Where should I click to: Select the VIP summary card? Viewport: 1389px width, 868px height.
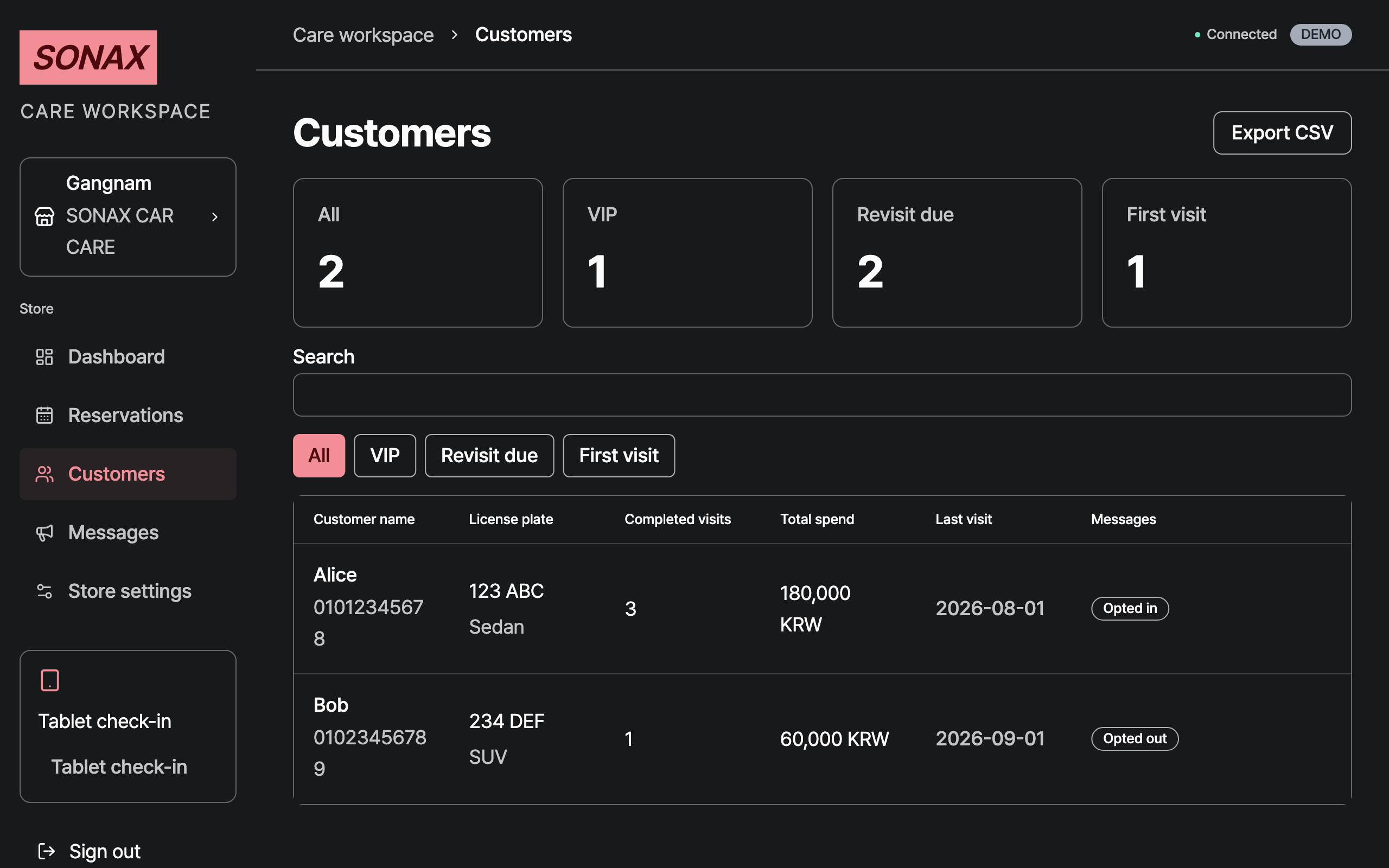687,253
